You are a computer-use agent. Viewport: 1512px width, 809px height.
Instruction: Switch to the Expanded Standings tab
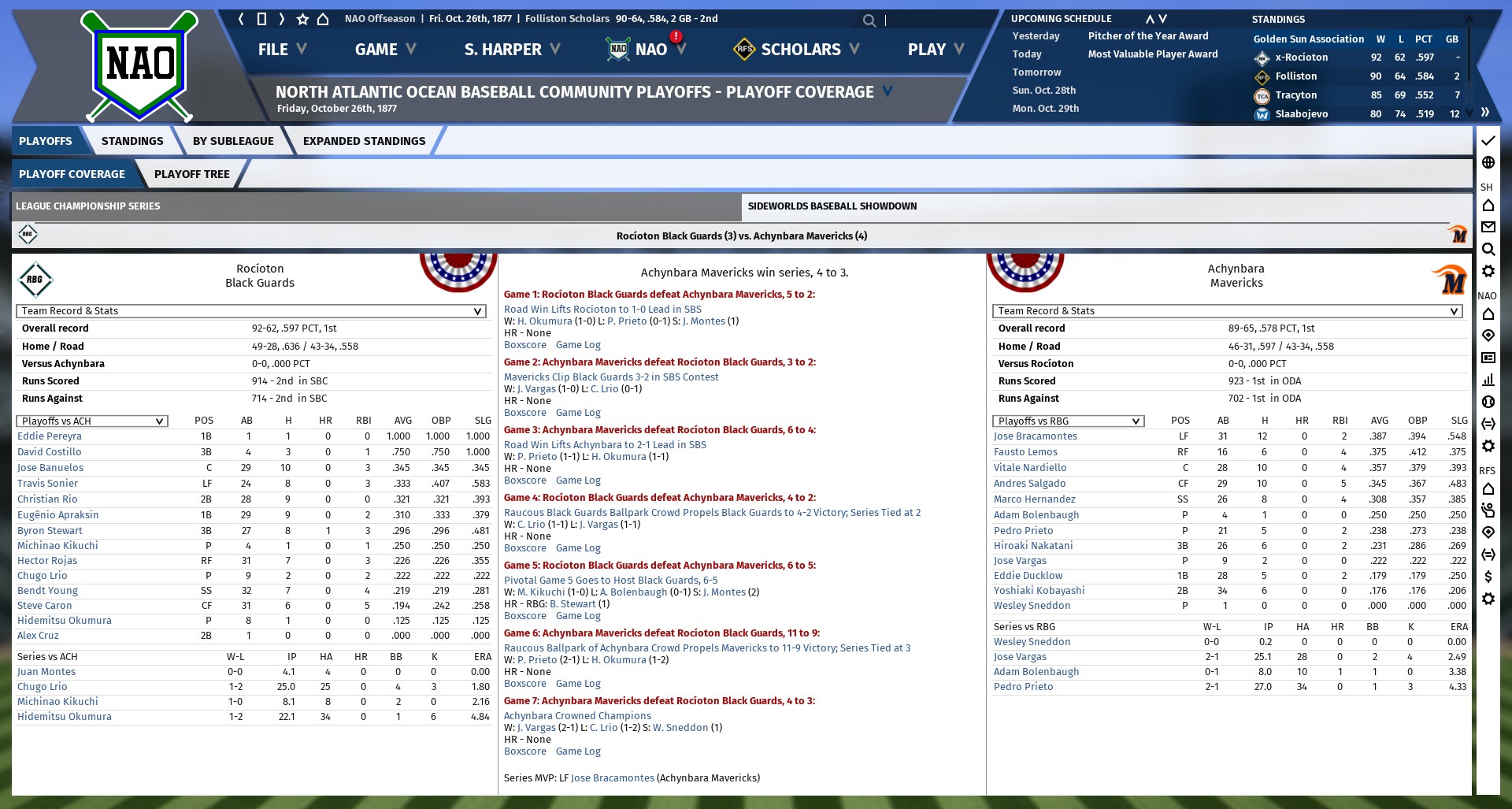[364, 141]
